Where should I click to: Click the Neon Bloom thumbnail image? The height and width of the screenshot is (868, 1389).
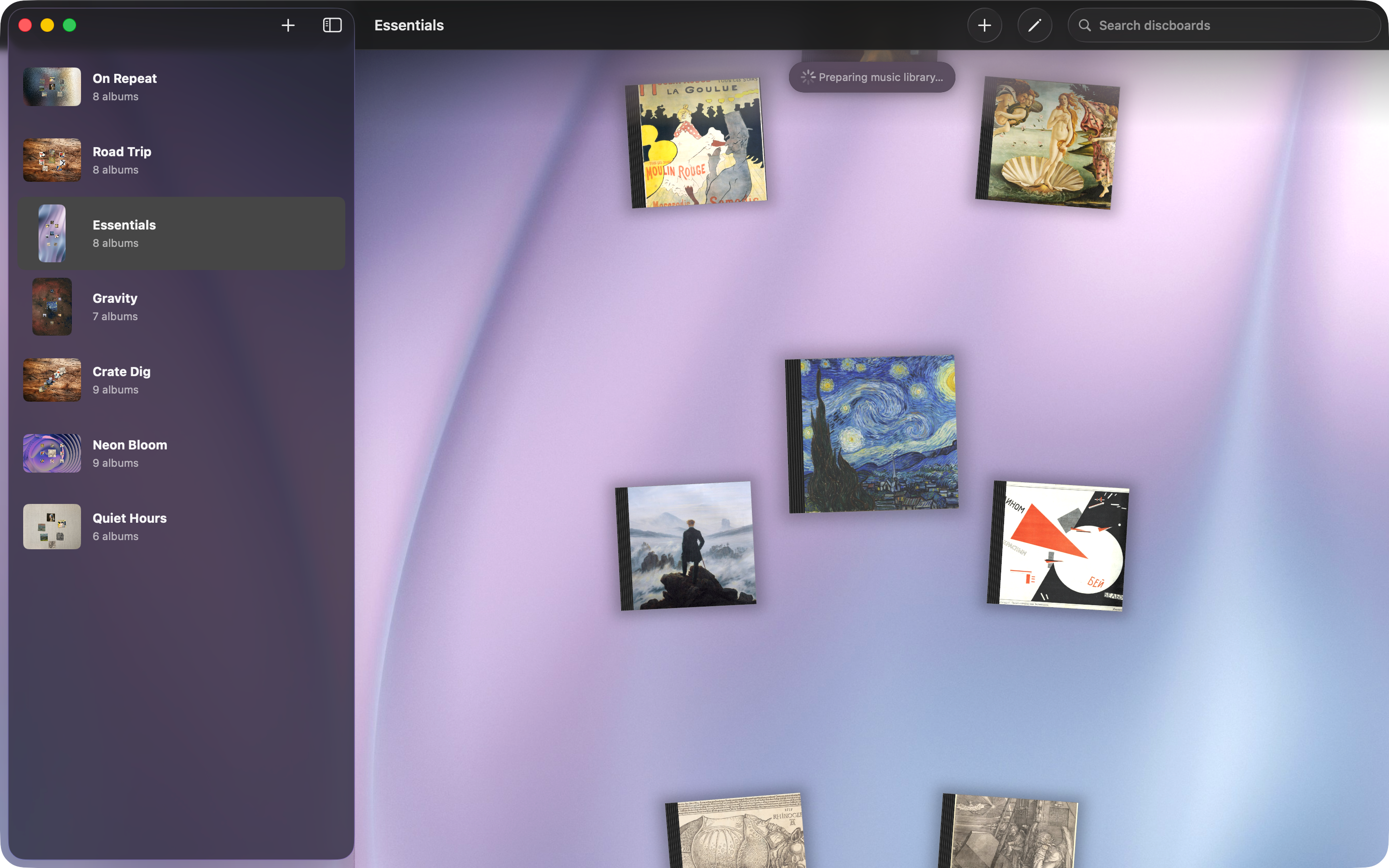(52, 453)
